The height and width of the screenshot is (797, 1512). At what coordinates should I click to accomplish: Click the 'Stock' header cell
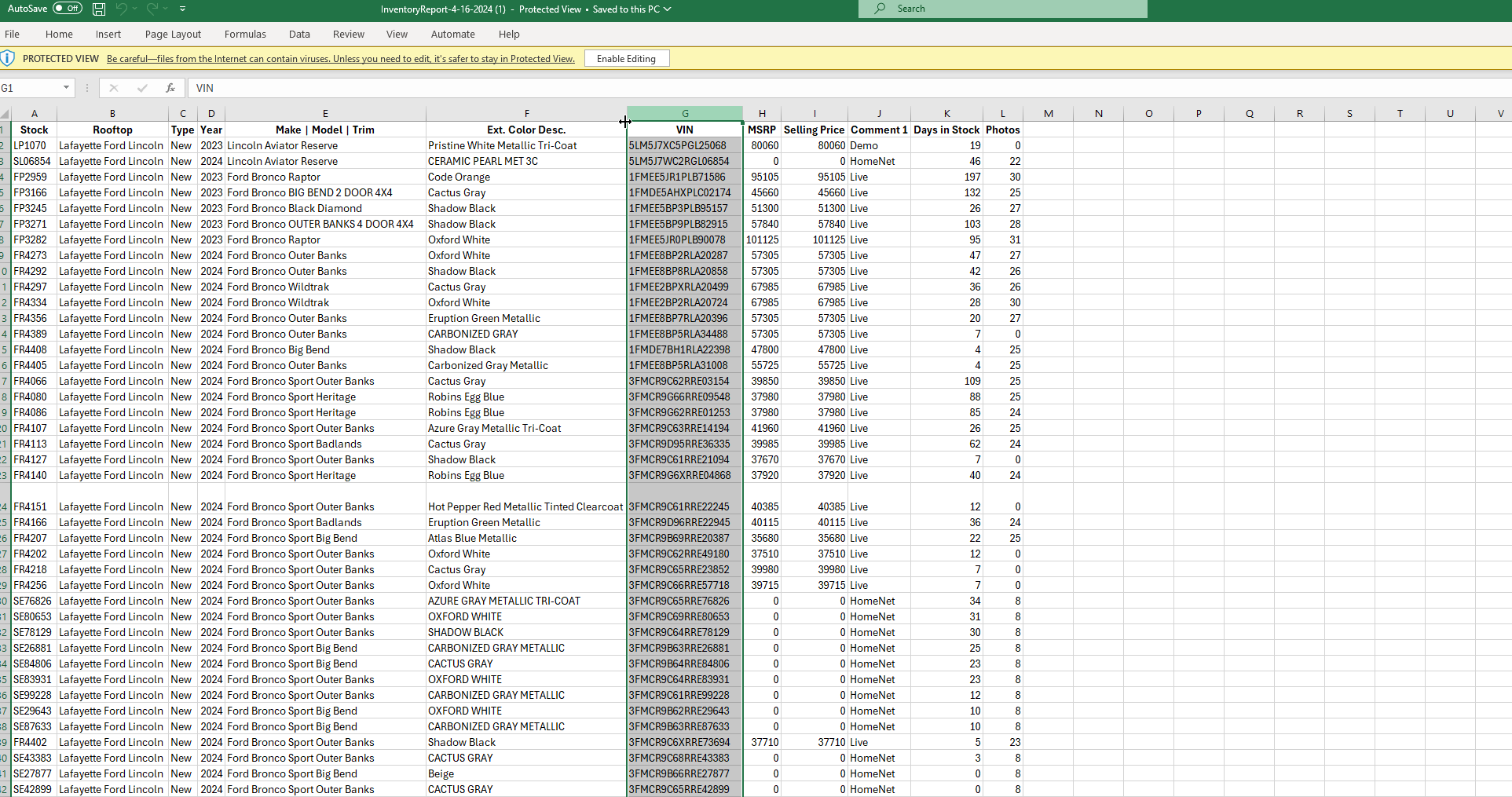click(35, 130)
